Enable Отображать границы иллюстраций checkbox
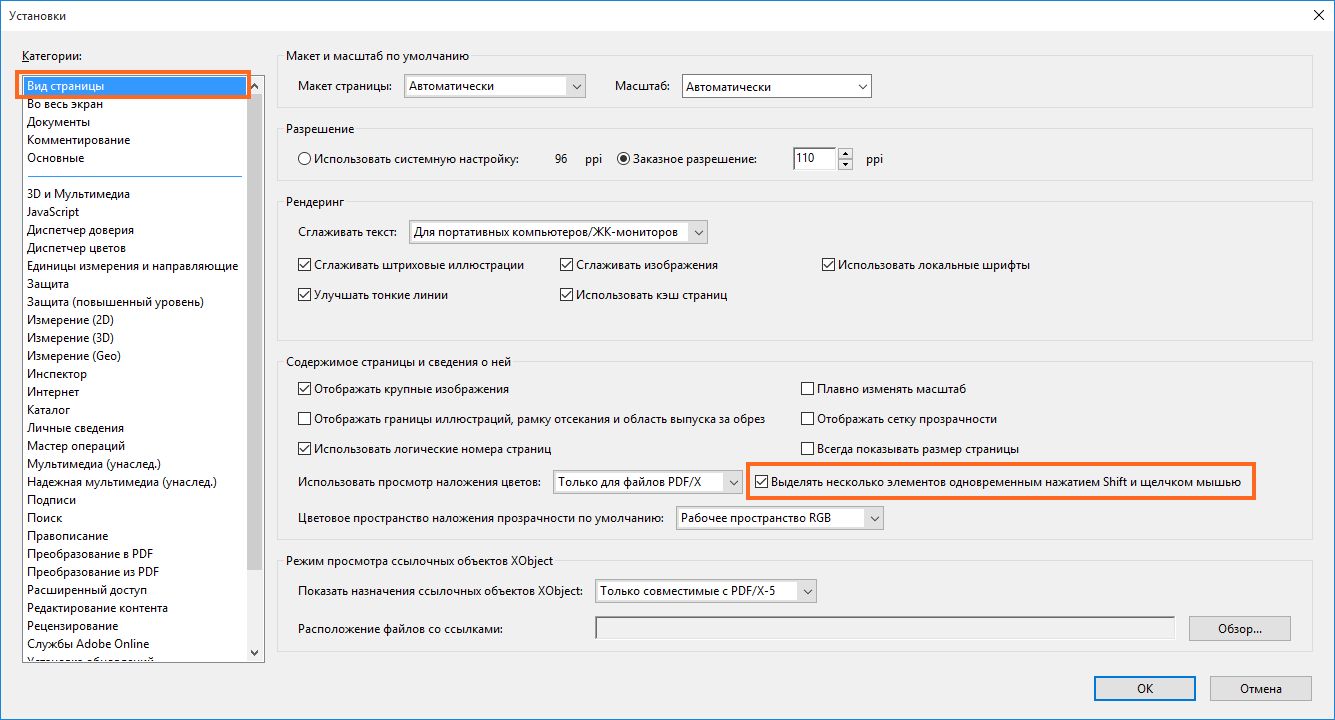Viewport: 1335px width, 720px height. 305,419
